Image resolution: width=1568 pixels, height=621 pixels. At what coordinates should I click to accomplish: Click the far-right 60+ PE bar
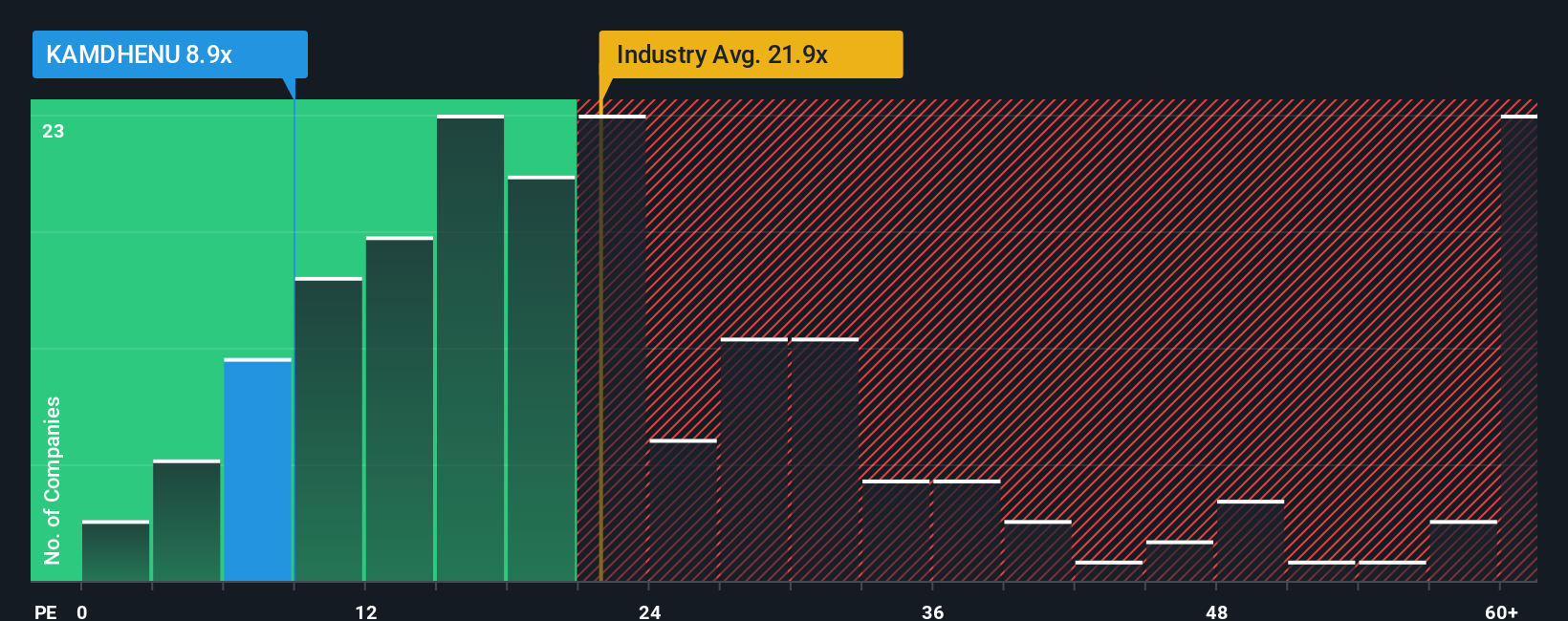(1519, 348)
